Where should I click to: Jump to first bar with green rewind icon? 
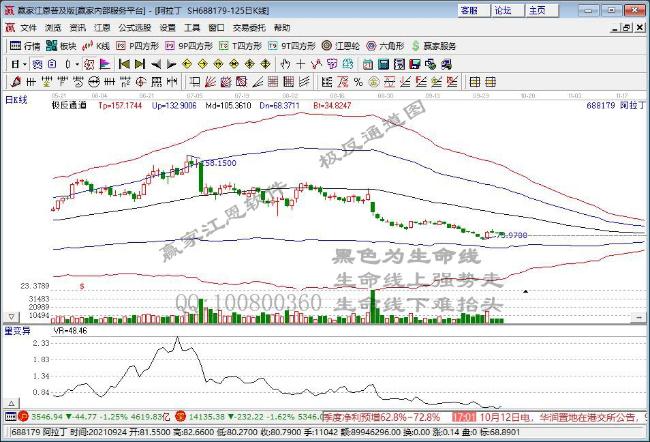(124, 64)
